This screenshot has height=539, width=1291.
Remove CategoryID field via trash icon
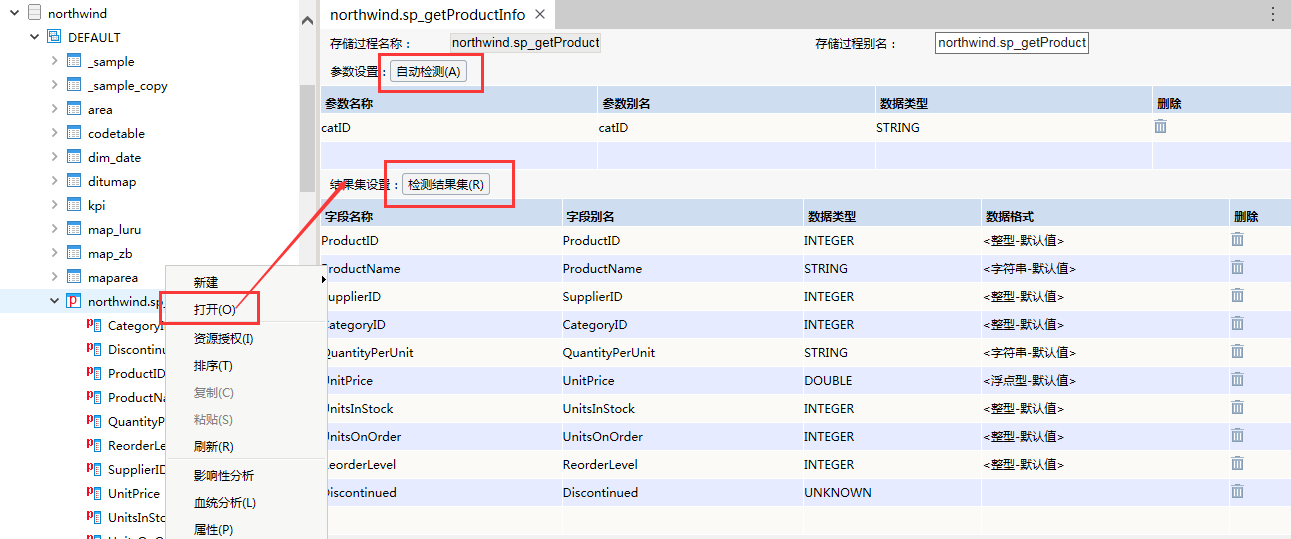tap(1237, 324)
